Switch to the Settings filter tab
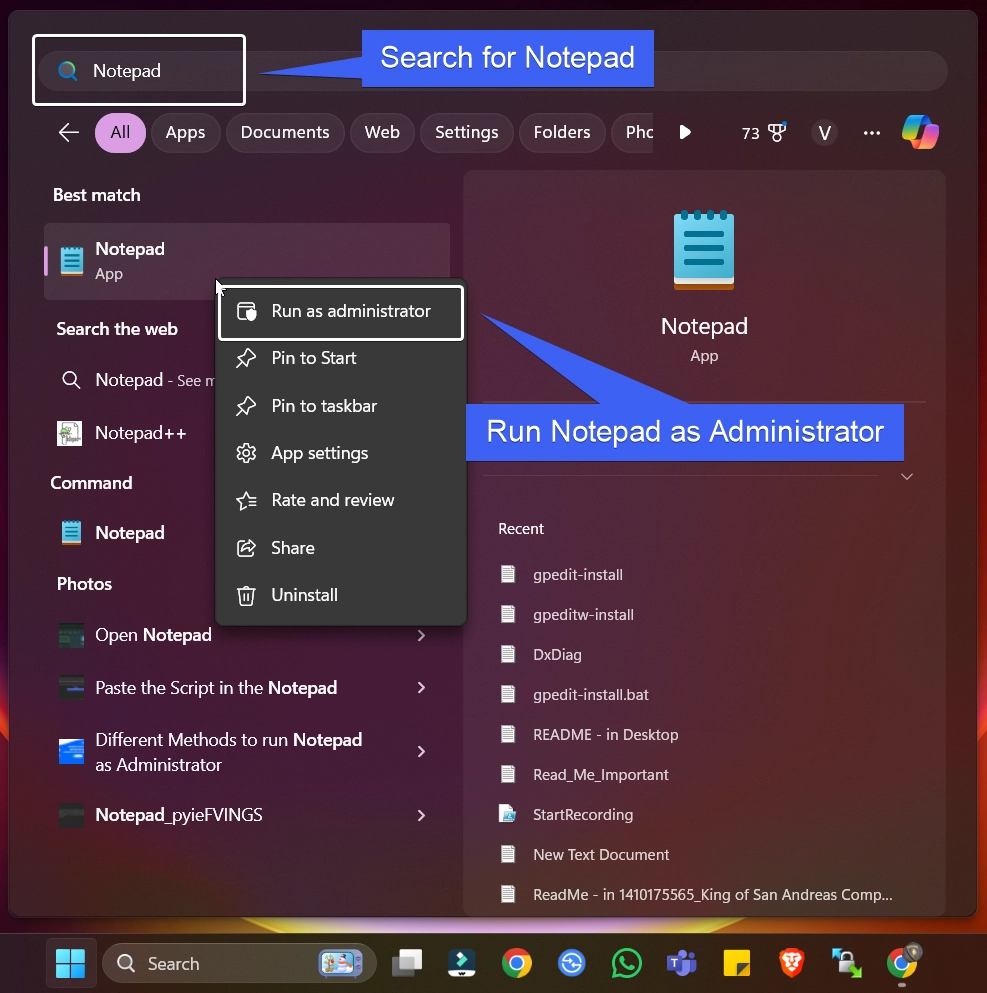The height and width of the screenshot is (993, 987). 467,132
